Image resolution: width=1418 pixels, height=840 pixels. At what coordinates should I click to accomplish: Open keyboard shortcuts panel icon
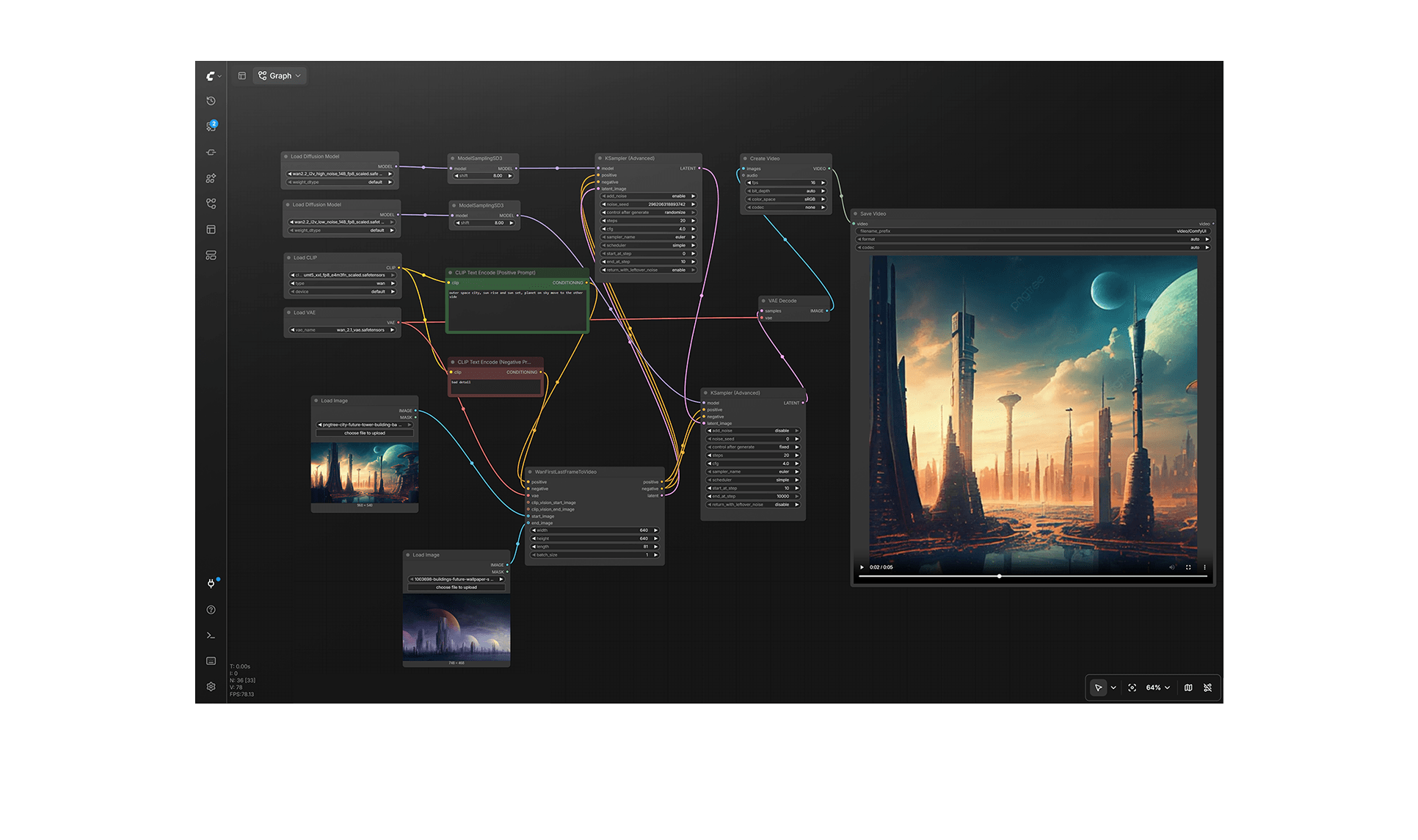211,661
